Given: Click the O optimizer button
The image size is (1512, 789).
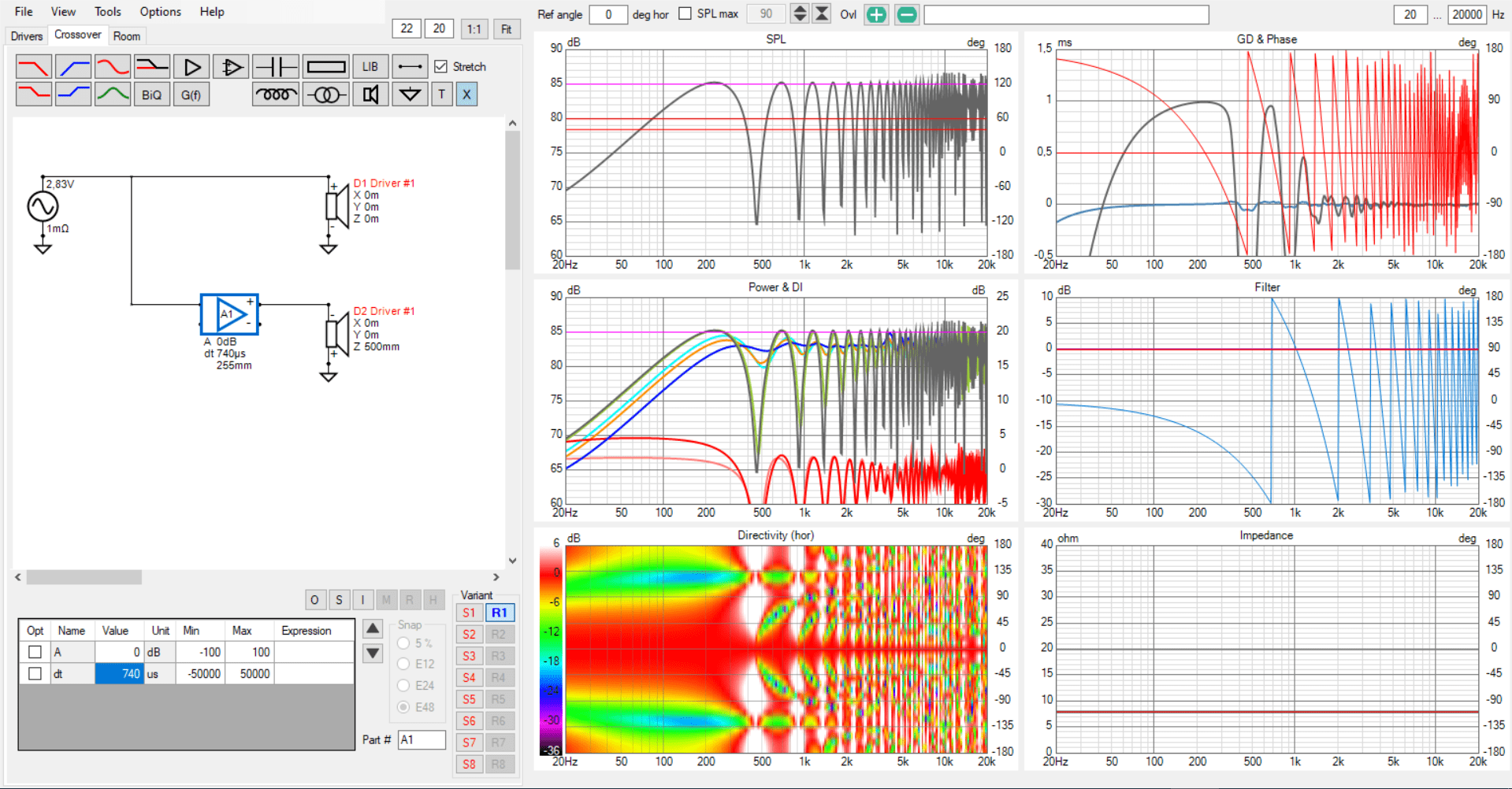Looking at the screenshot, I should point(314,600).
